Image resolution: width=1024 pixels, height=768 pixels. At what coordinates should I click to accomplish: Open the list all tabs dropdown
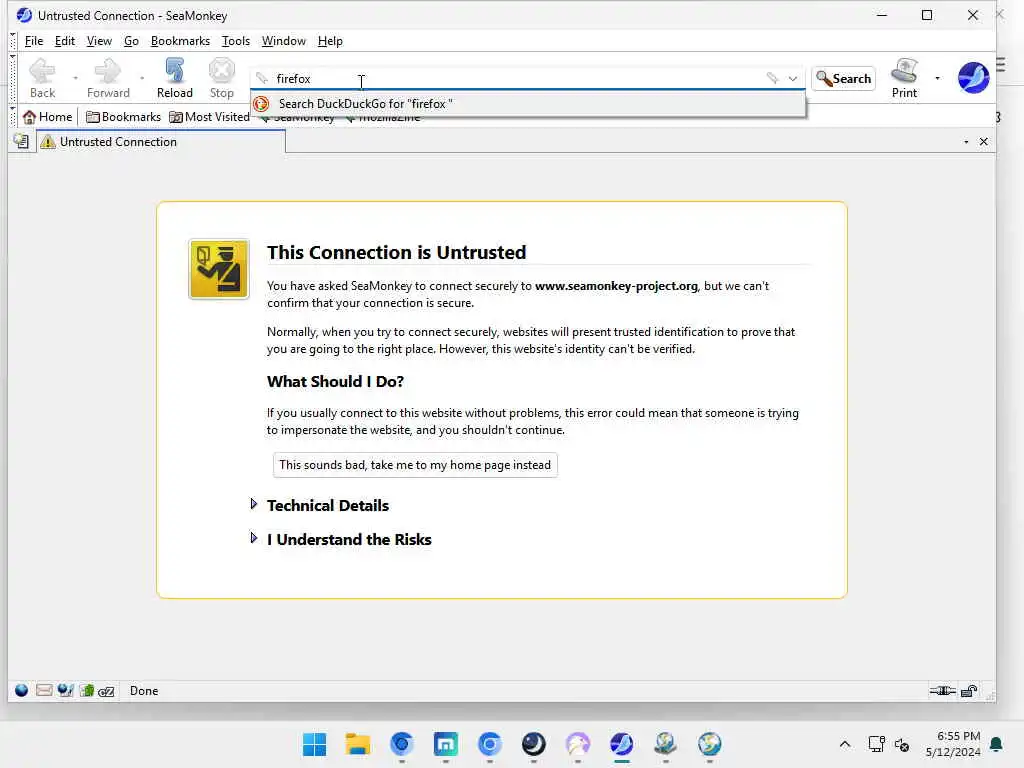[966, 142]
